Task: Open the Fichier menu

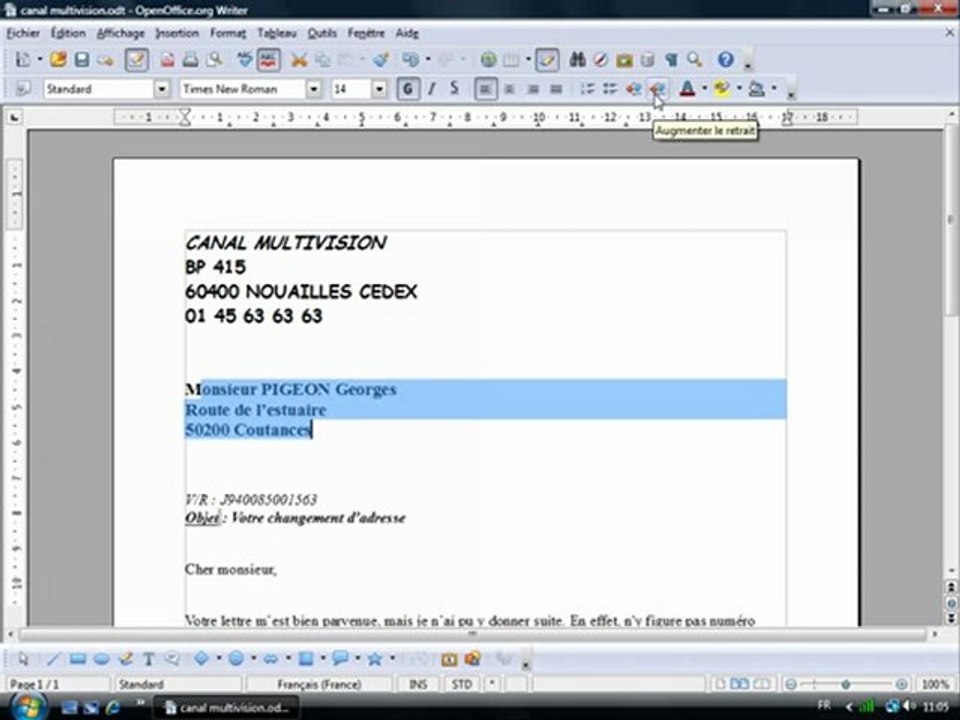Action: click(23, 33)
